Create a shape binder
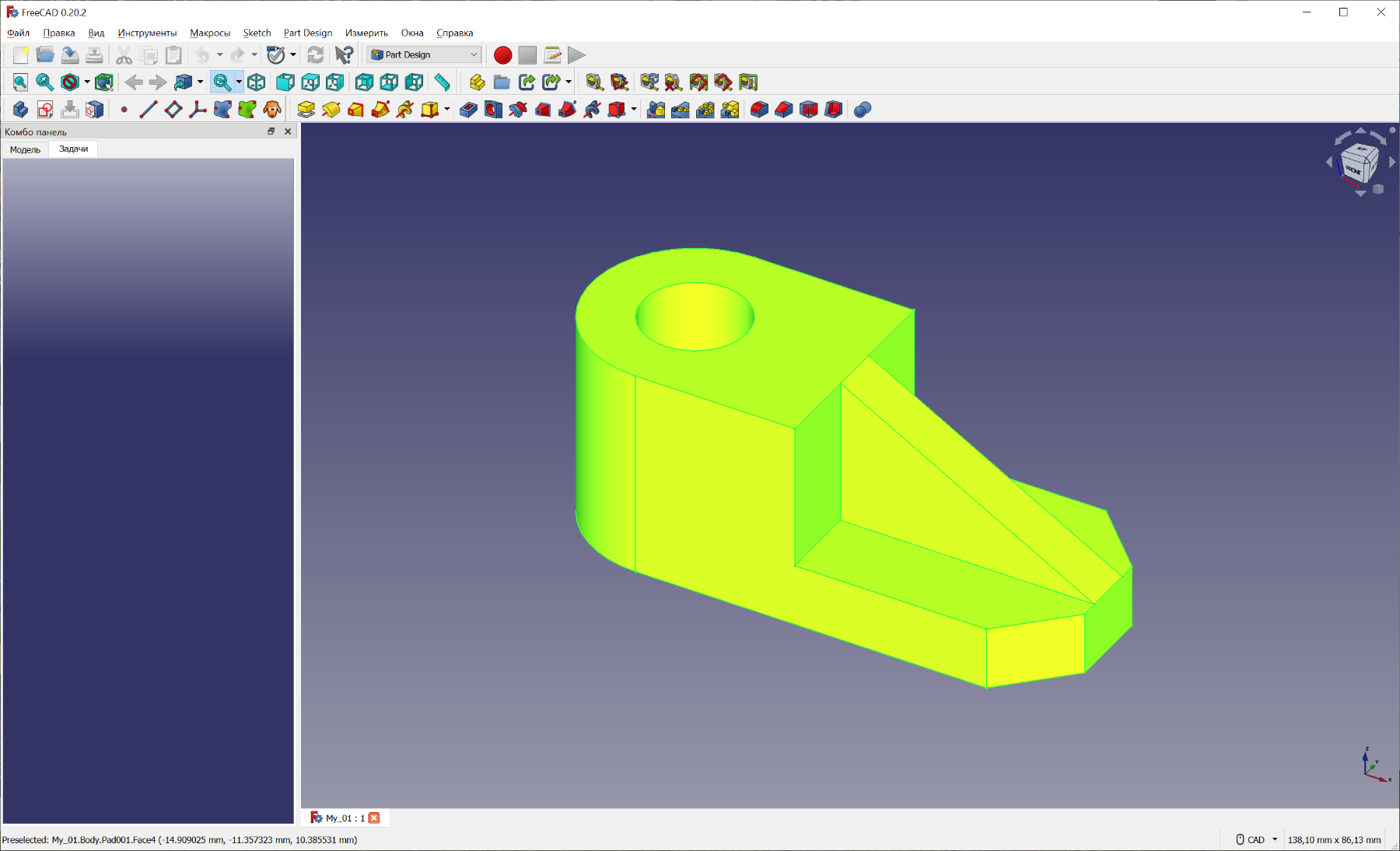1400x851 pixels. pyautogui.click(x=222, y=110)
